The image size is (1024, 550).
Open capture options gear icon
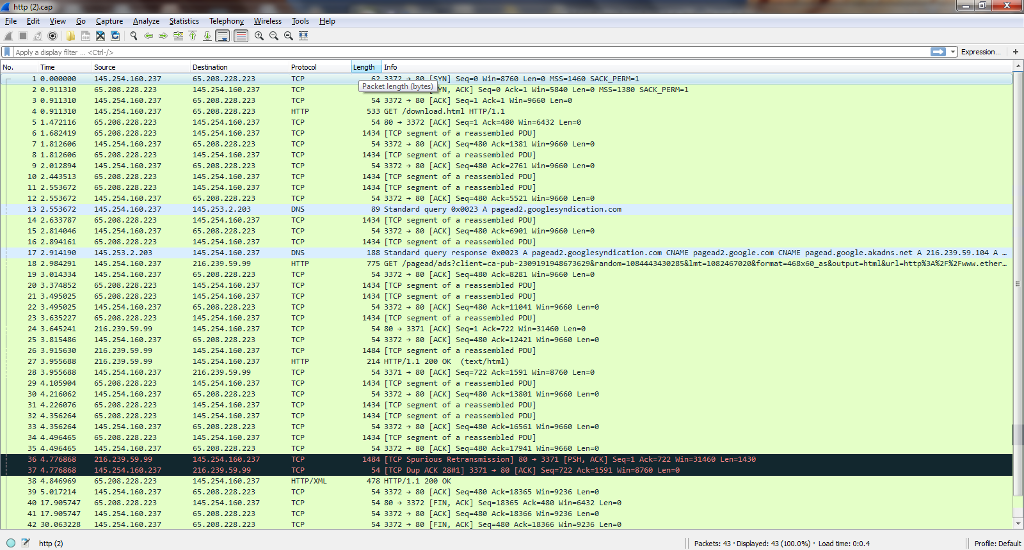tap(52, 36)
